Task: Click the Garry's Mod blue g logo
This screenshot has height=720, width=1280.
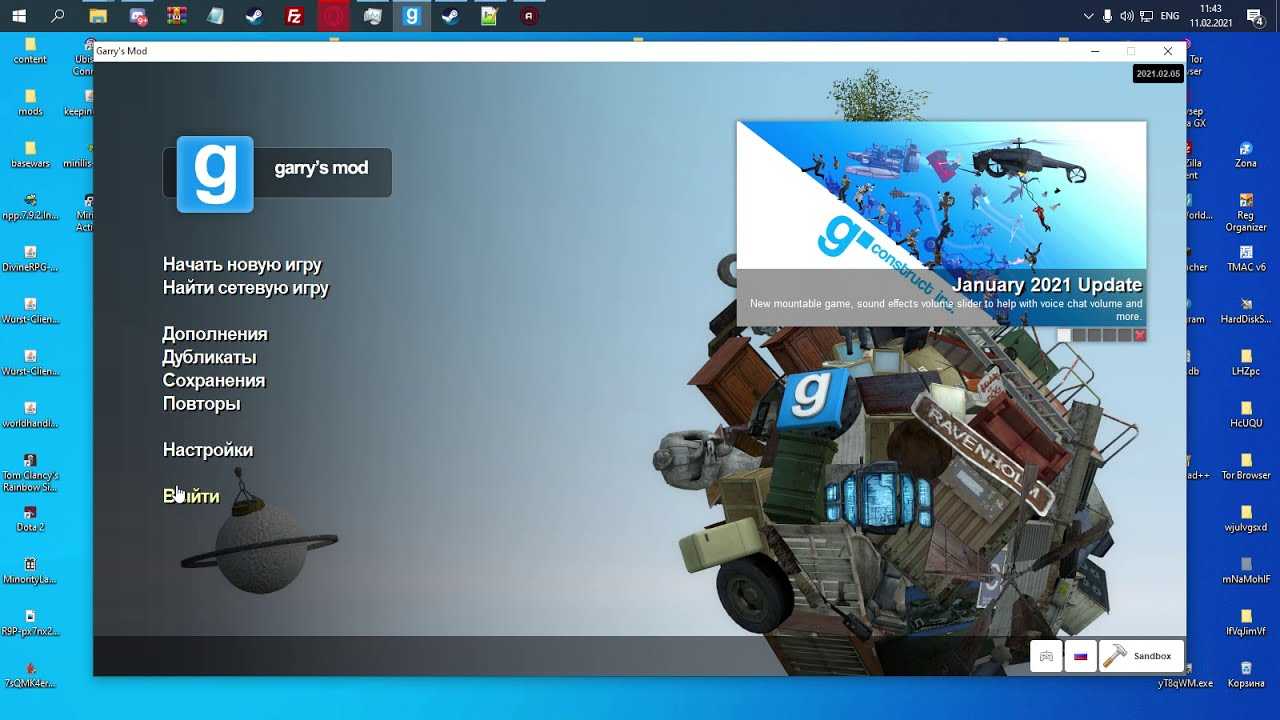Action: pos(215,174)
